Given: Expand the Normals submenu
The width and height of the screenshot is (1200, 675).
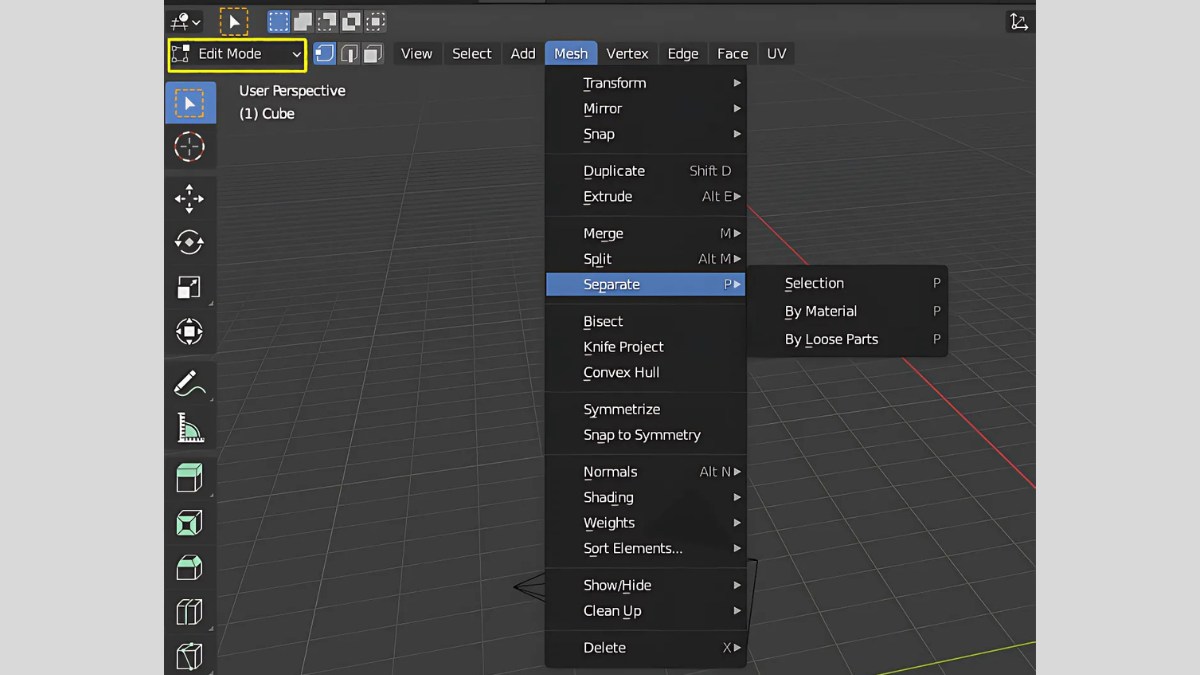Looking at the screenshot, I should click(646, 472).
